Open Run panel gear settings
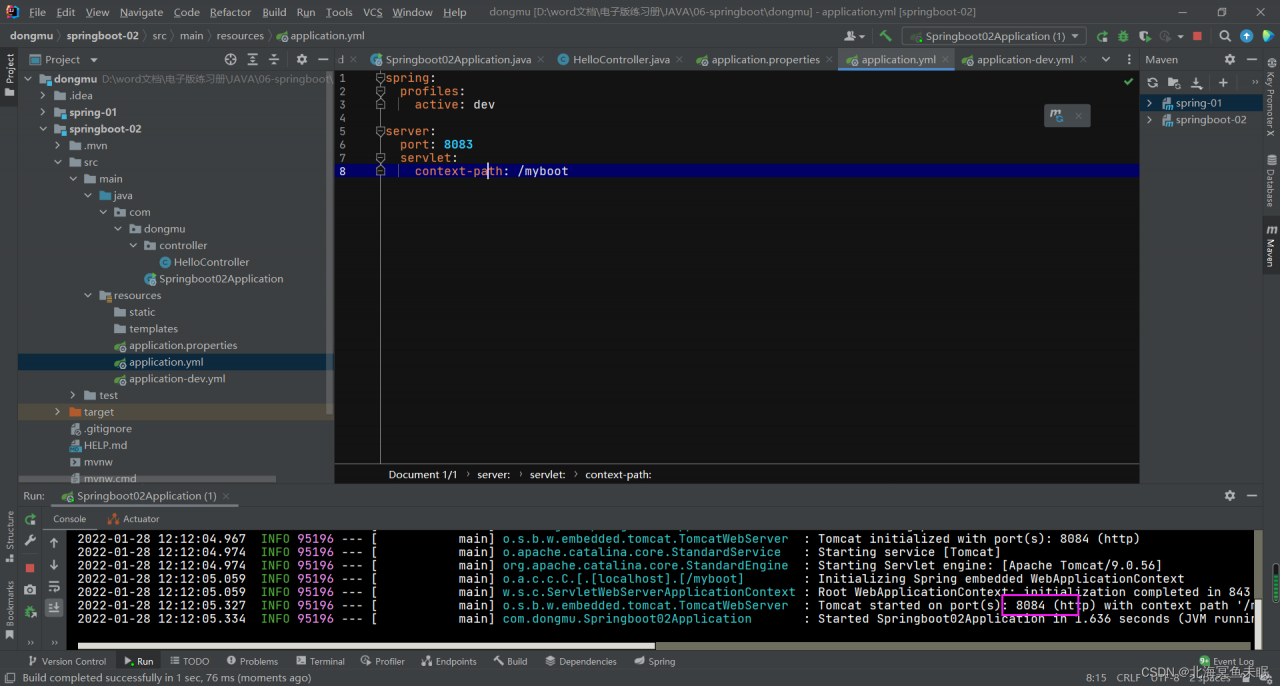The image size is (1280, 686). (1230, 496)
